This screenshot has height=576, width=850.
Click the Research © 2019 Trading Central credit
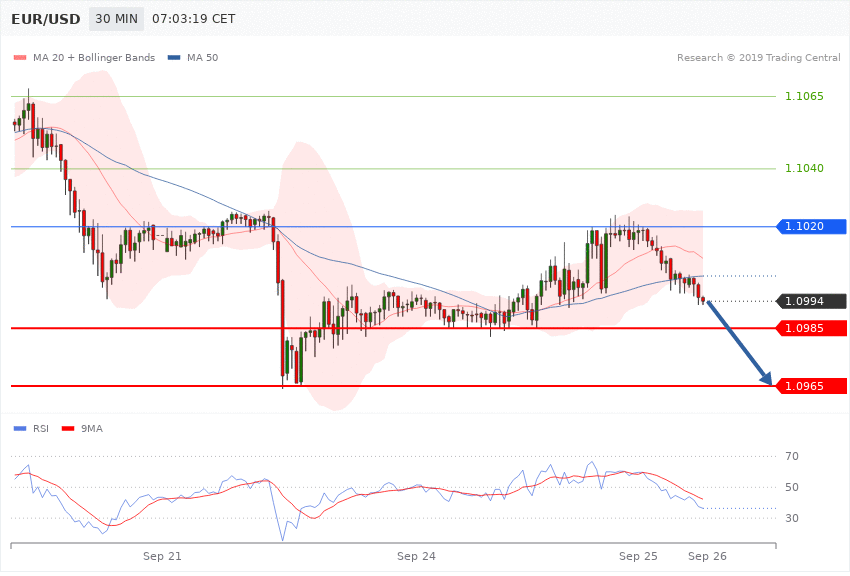click(758, 57)
